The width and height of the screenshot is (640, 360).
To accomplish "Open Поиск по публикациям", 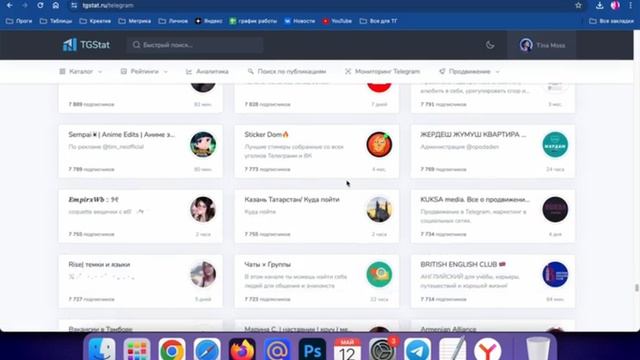I will click(x=287, y=71).
